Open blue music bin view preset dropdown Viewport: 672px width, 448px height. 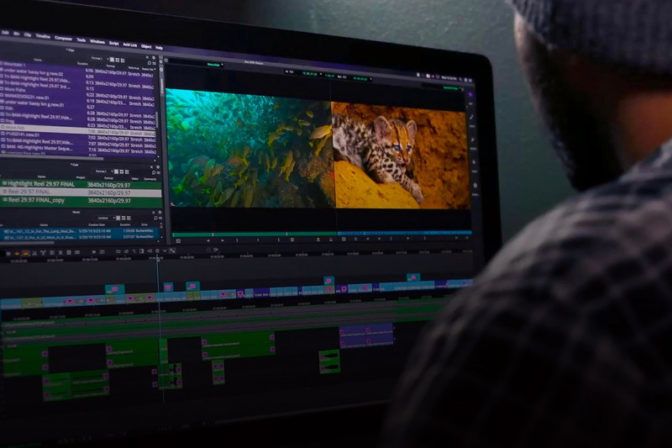(105, 218)
